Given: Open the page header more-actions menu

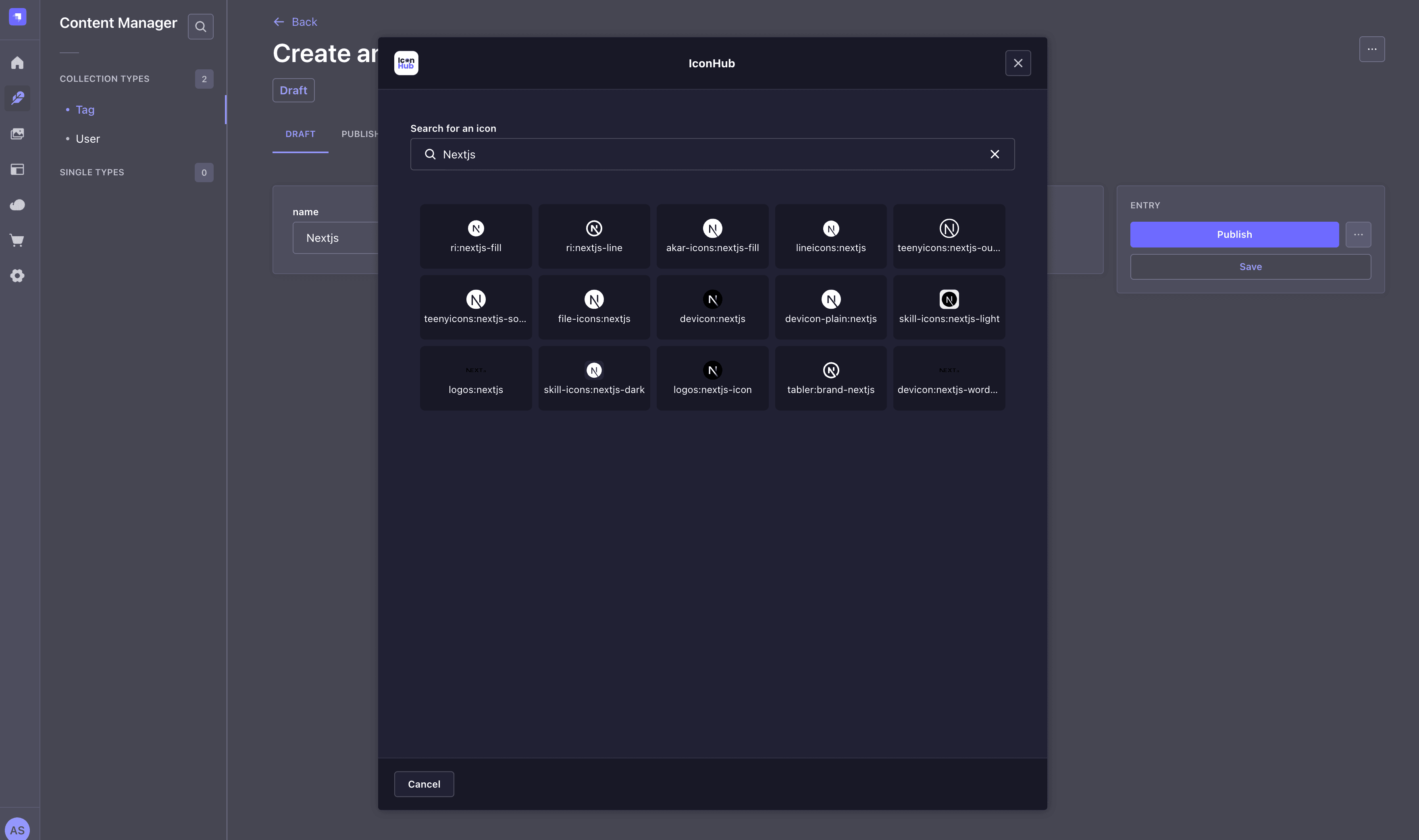Looking at the screenshot, I should point(1371,49).
